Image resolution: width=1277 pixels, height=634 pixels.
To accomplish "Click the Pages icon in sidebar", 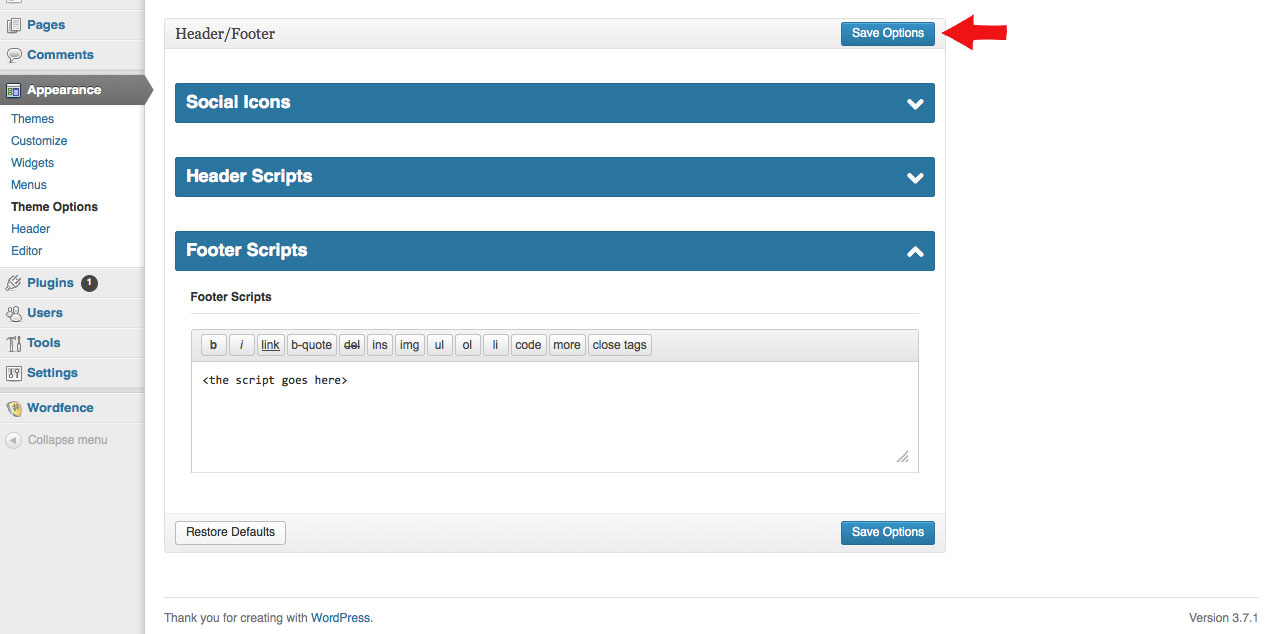I will (x=14, y=25).
